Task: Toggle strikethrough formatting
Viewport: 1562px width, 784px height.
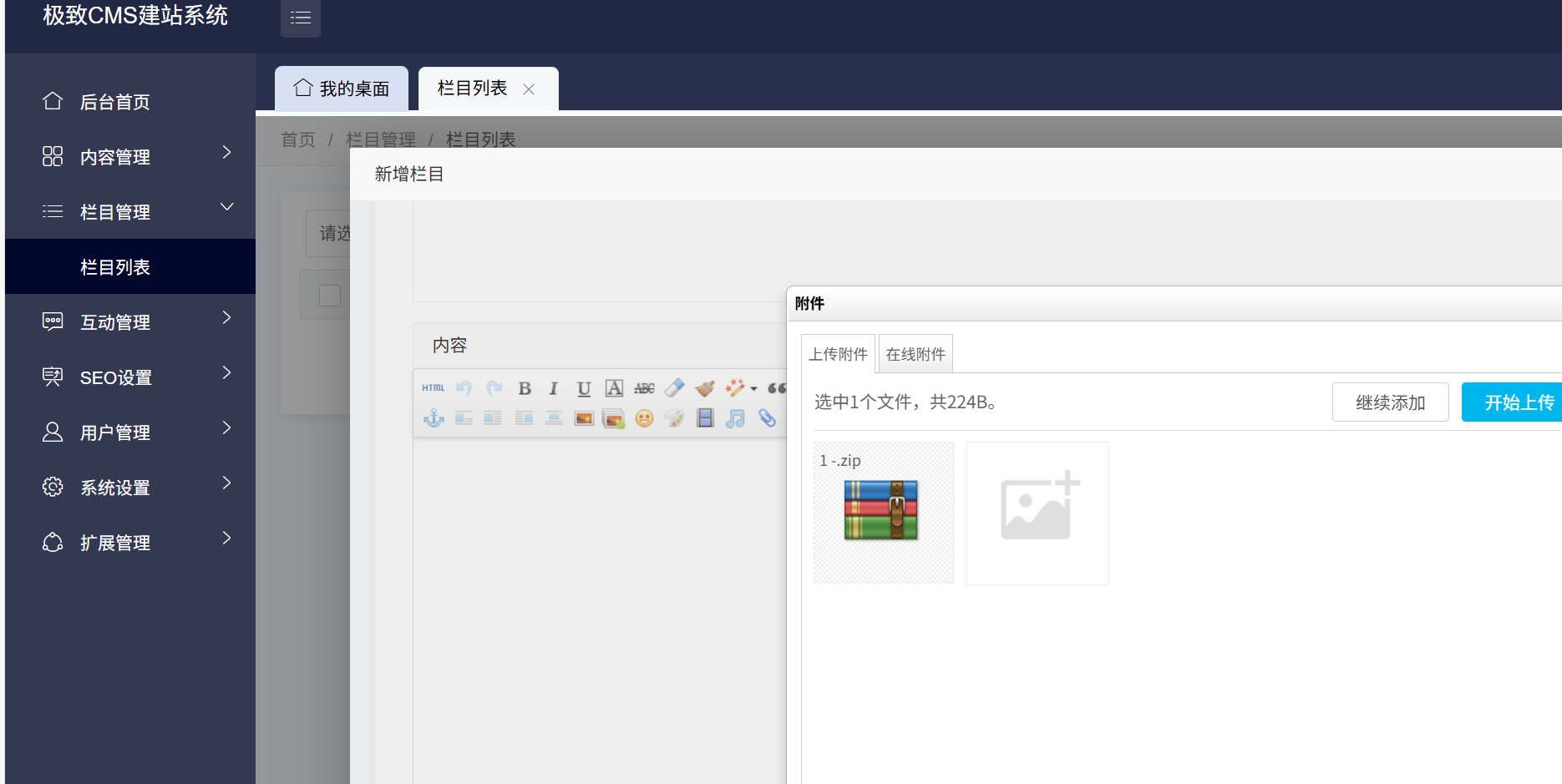Action: pyautogui.click(x=644, y=388)
